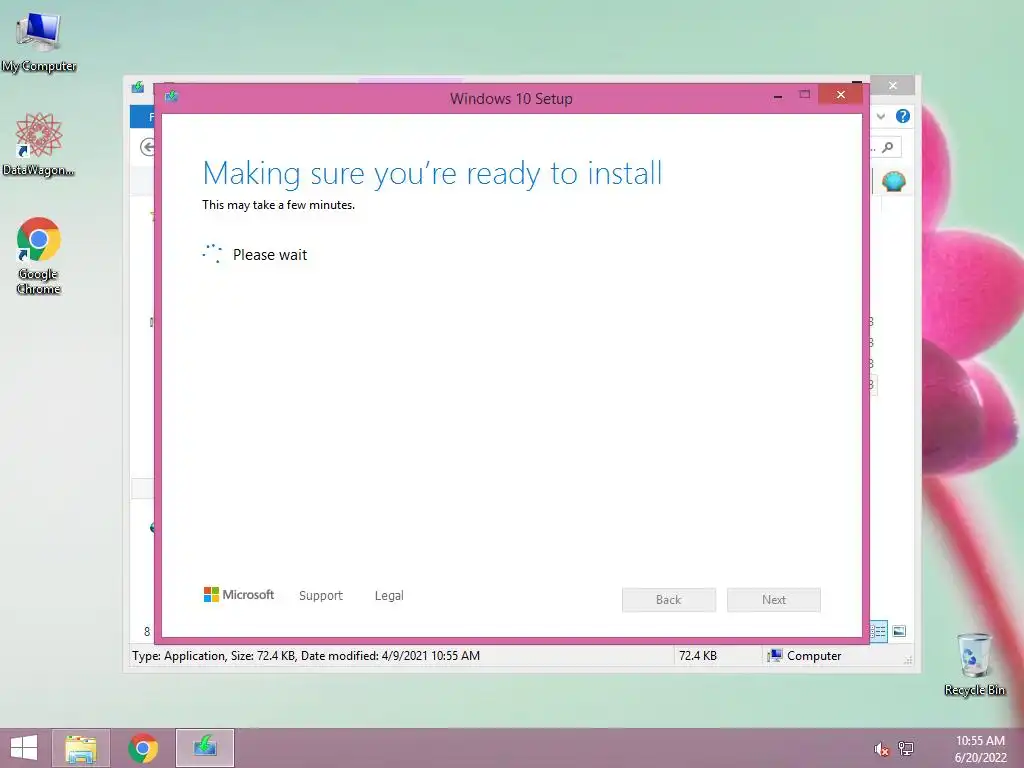Click the Explorer window title icon
This screenshot has width=1024, height=768.
(138, 87)
